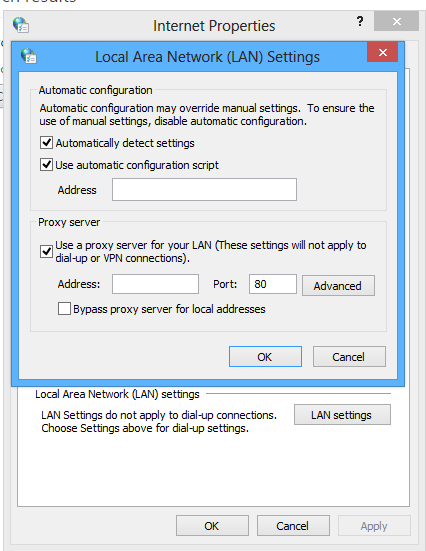Image resolution: width=426 pixels, height=551 pixels.
Task: Cancel the LAN Settings dialog
Action: (349, 357)
